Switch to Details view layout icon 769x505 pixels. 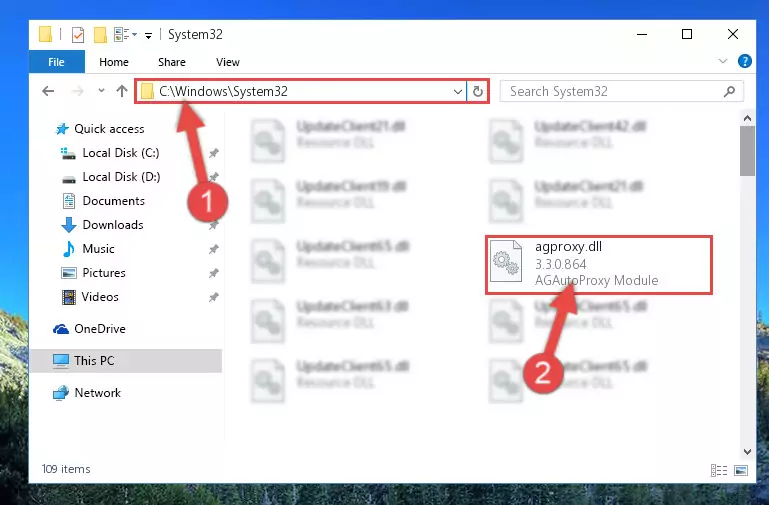718,470
